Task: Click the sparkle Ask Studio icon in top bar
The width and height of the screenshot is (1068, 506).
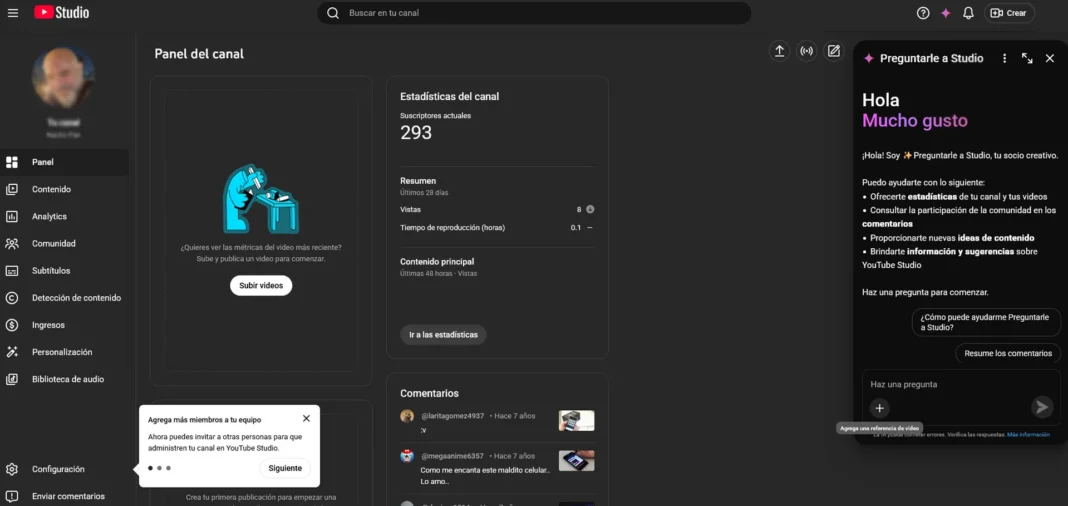Action: pyautogui.click(x=945, y=13)
